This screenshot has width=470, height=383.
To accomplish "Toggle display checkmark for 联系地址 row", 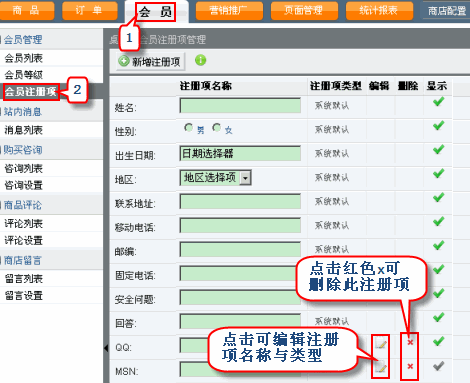I will tap(439, 197).
